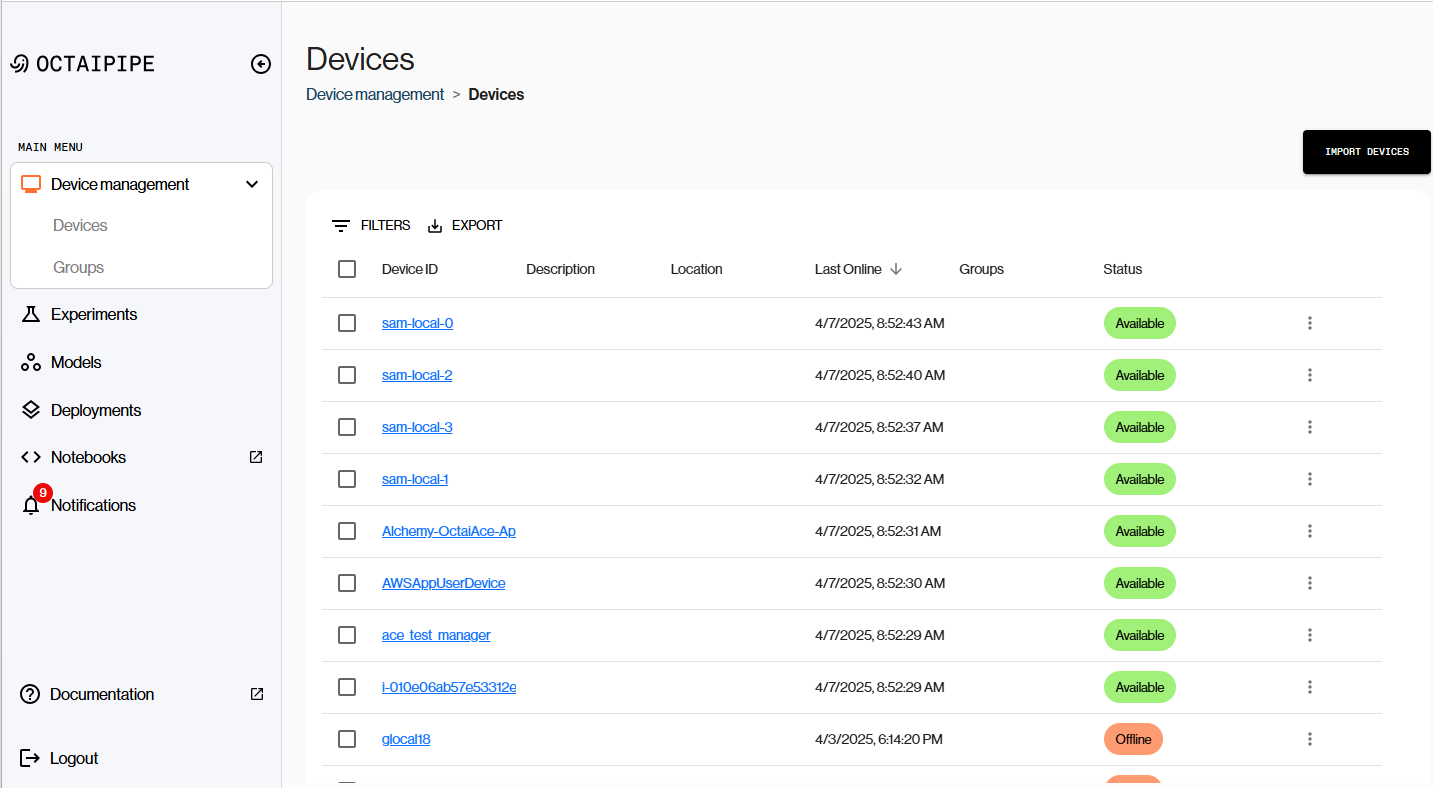
Task: Open the Experiments section in sidebar
Action: pos(93,314)
